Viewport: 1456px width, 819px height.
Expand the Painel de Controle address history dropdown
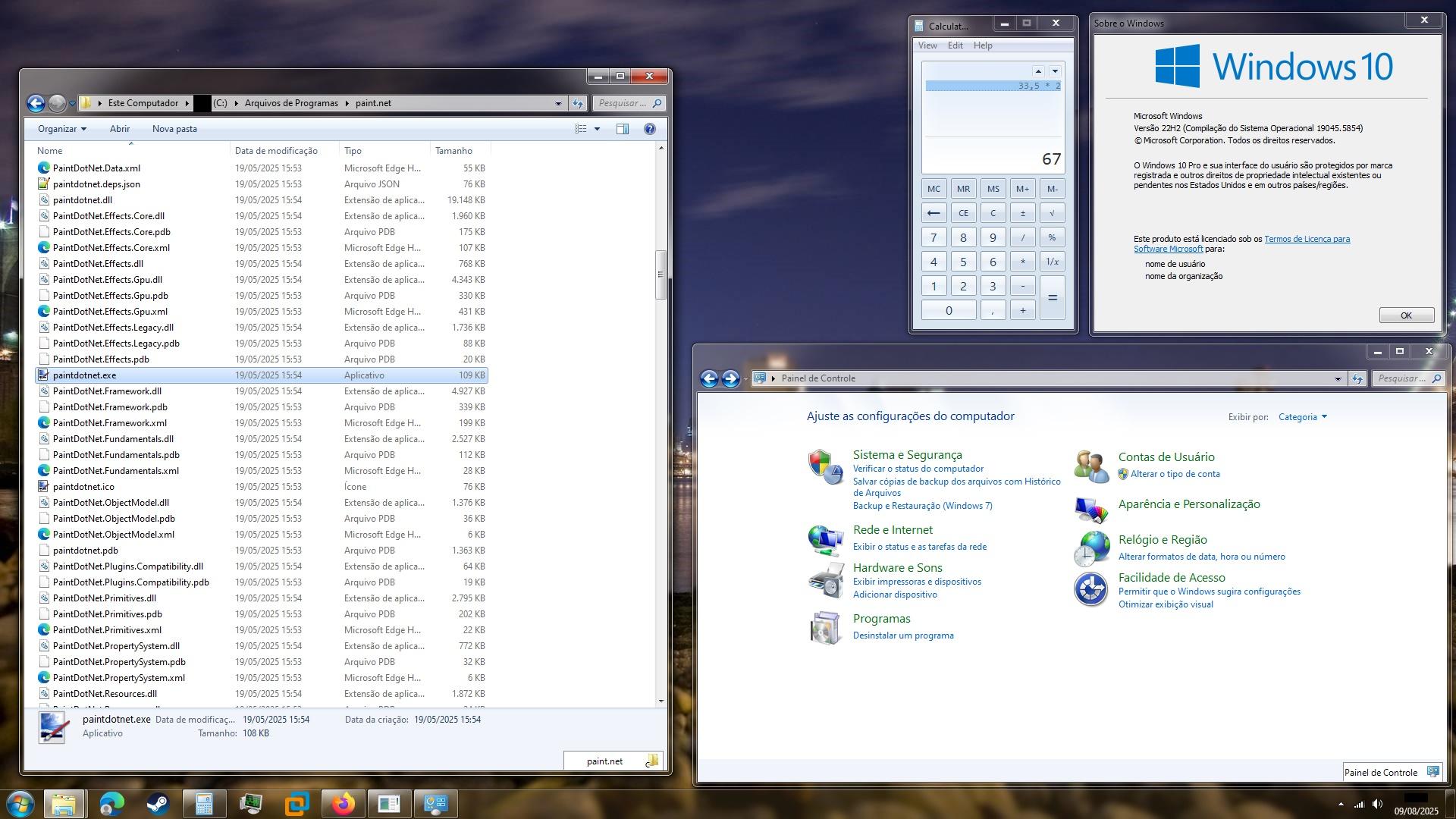(1338, 378)
